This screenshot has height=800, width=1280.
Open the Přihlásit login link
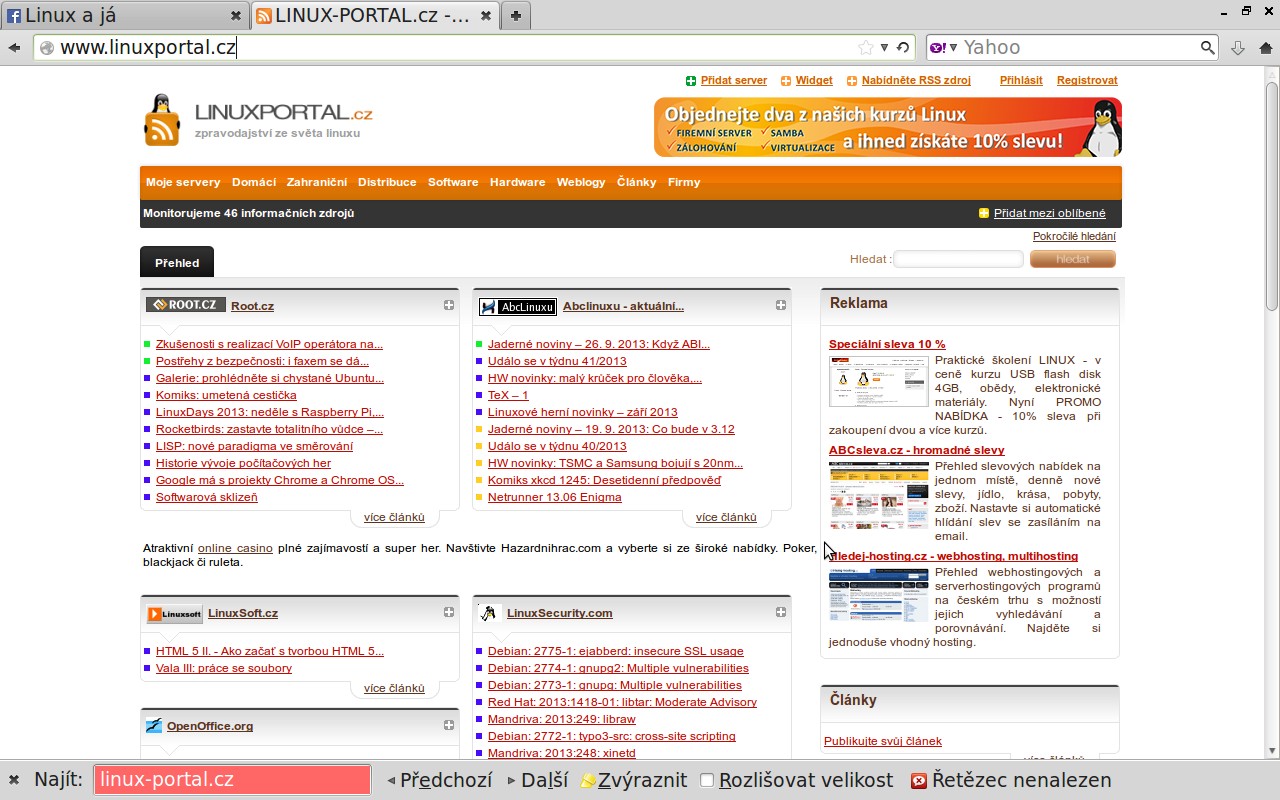(1021, 80)
